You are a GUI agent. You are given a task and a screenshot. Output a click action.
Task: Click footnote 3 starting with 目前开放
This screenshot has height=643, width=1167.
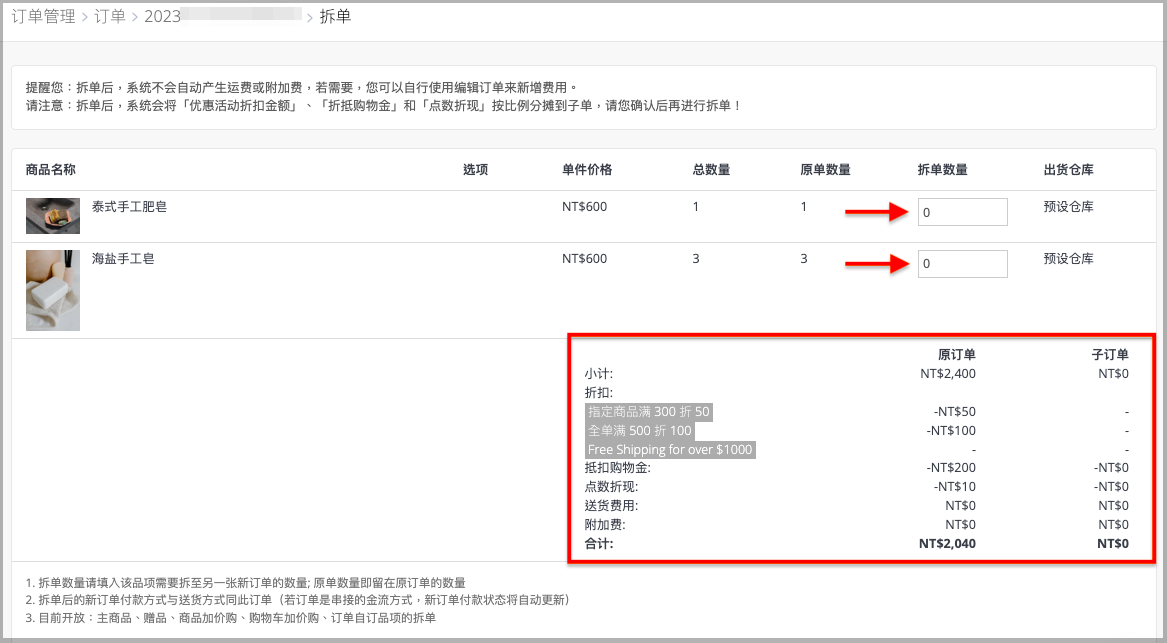[x=231, y=618]
